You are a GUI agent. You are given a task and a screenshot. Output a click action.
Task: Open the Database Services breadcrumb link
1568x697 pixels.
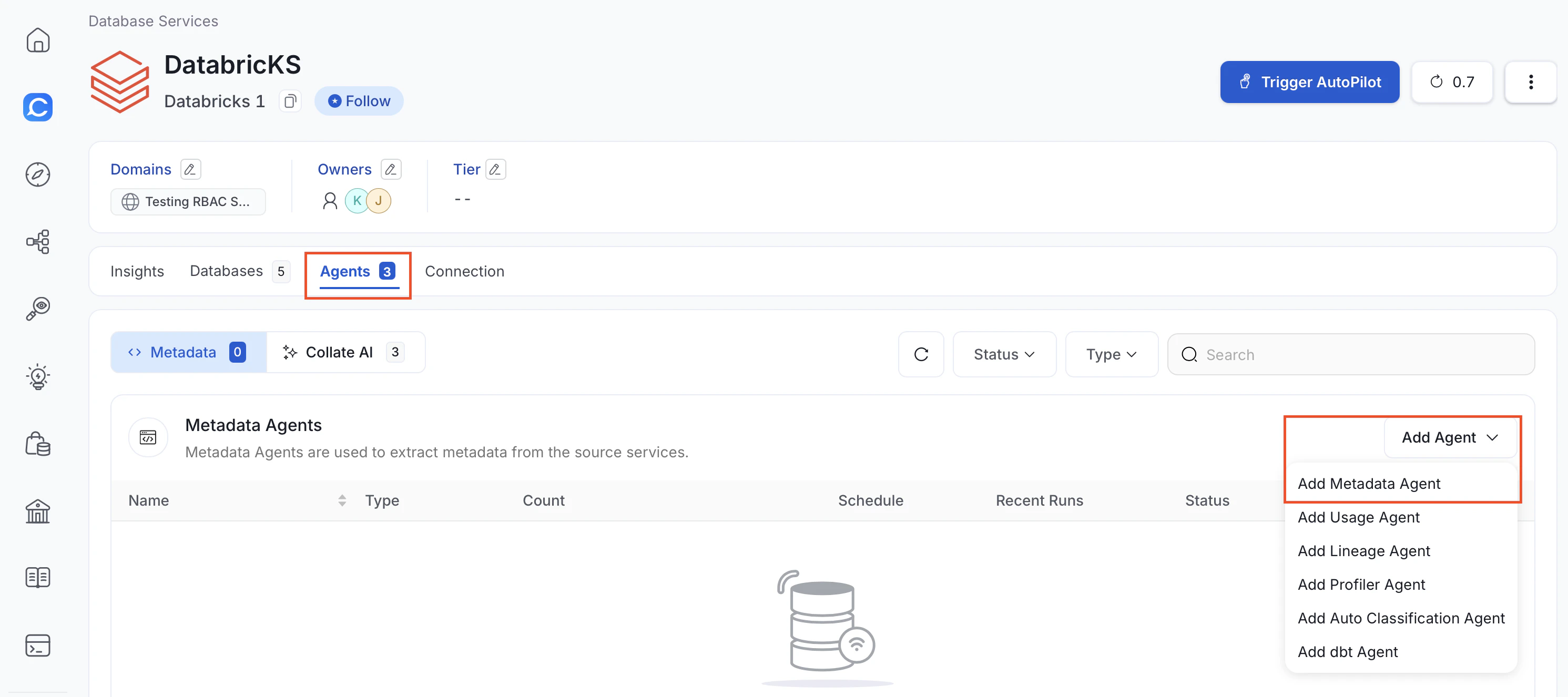(x=153, y=20)
